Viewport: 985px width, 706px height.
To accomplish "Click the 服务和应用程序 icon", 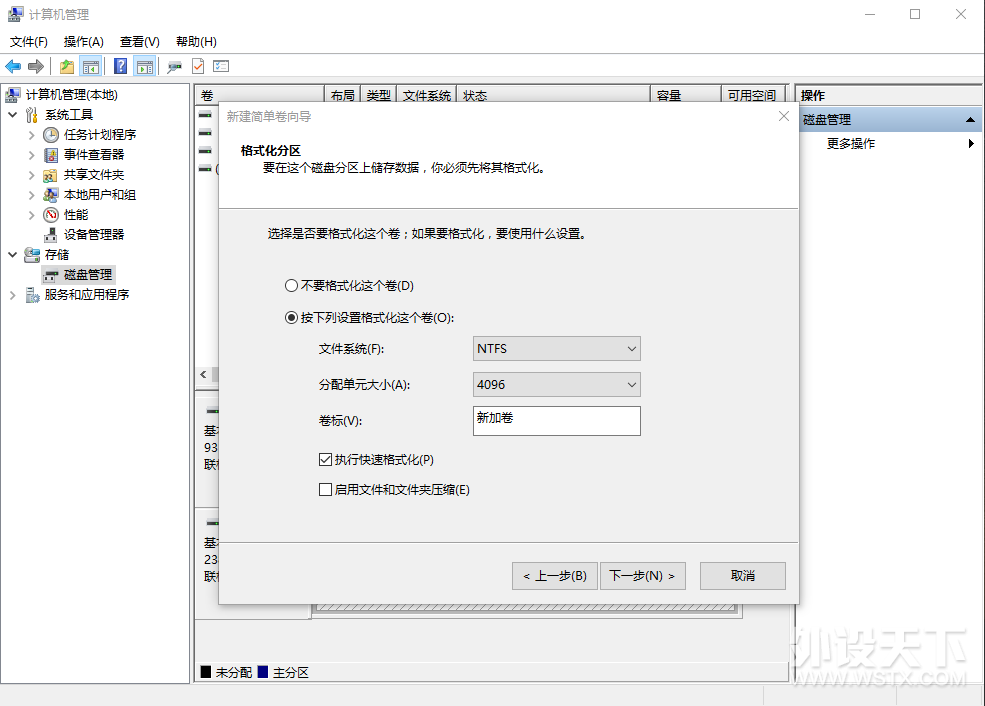I will [x=32, y=295].
